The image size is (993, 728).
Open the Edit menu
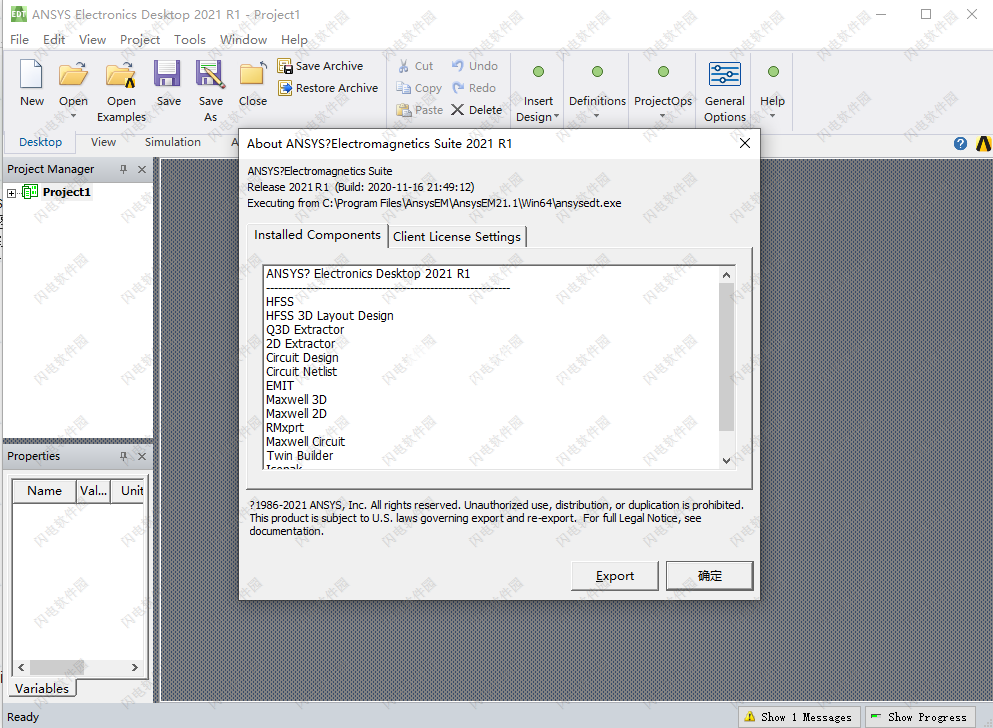tap(54, 39)
